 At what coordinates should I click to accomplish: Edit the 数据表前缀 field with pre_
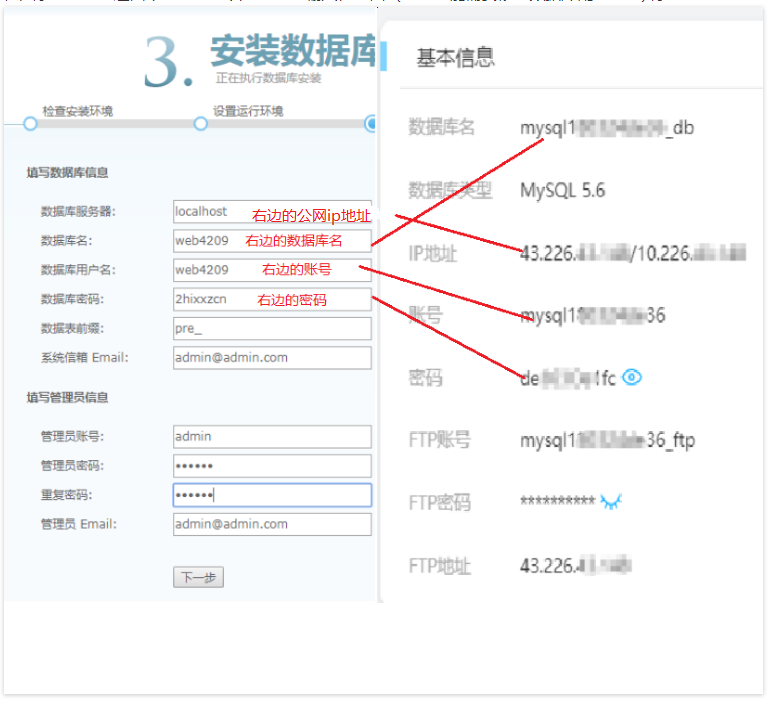271,328
